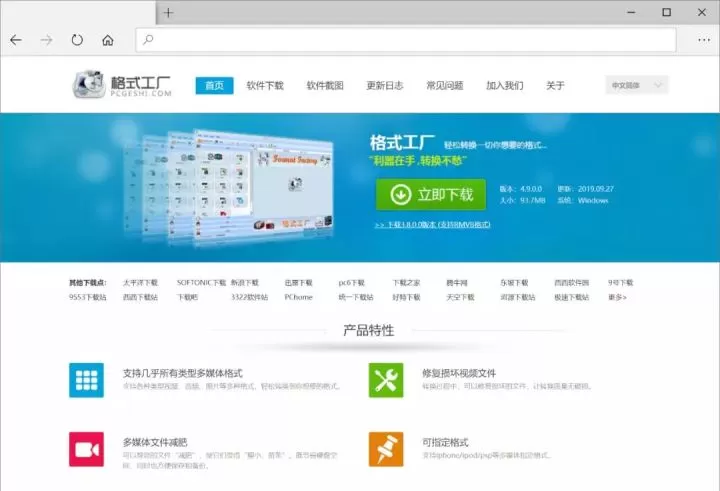Open the 9号下载 mirror link

click(x=621, y=282)
